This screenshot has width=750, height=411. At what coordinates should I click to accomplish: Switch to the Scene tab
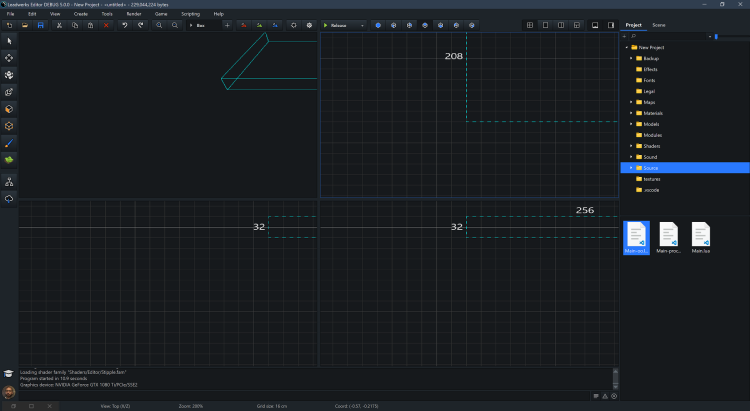tap(659, 24)
